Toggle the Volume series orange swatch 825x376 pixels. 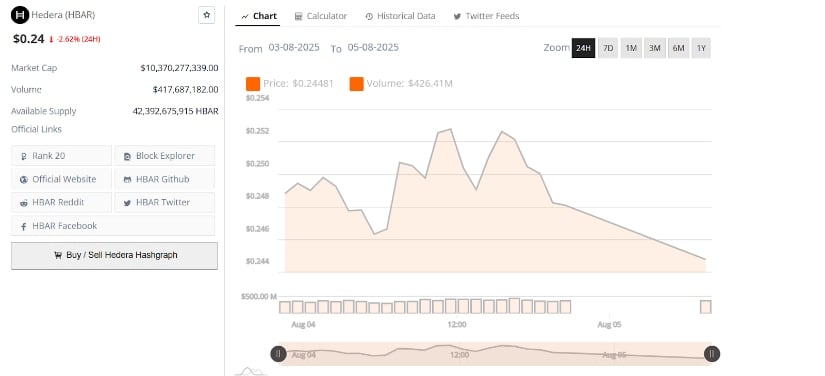pos(356,84)
